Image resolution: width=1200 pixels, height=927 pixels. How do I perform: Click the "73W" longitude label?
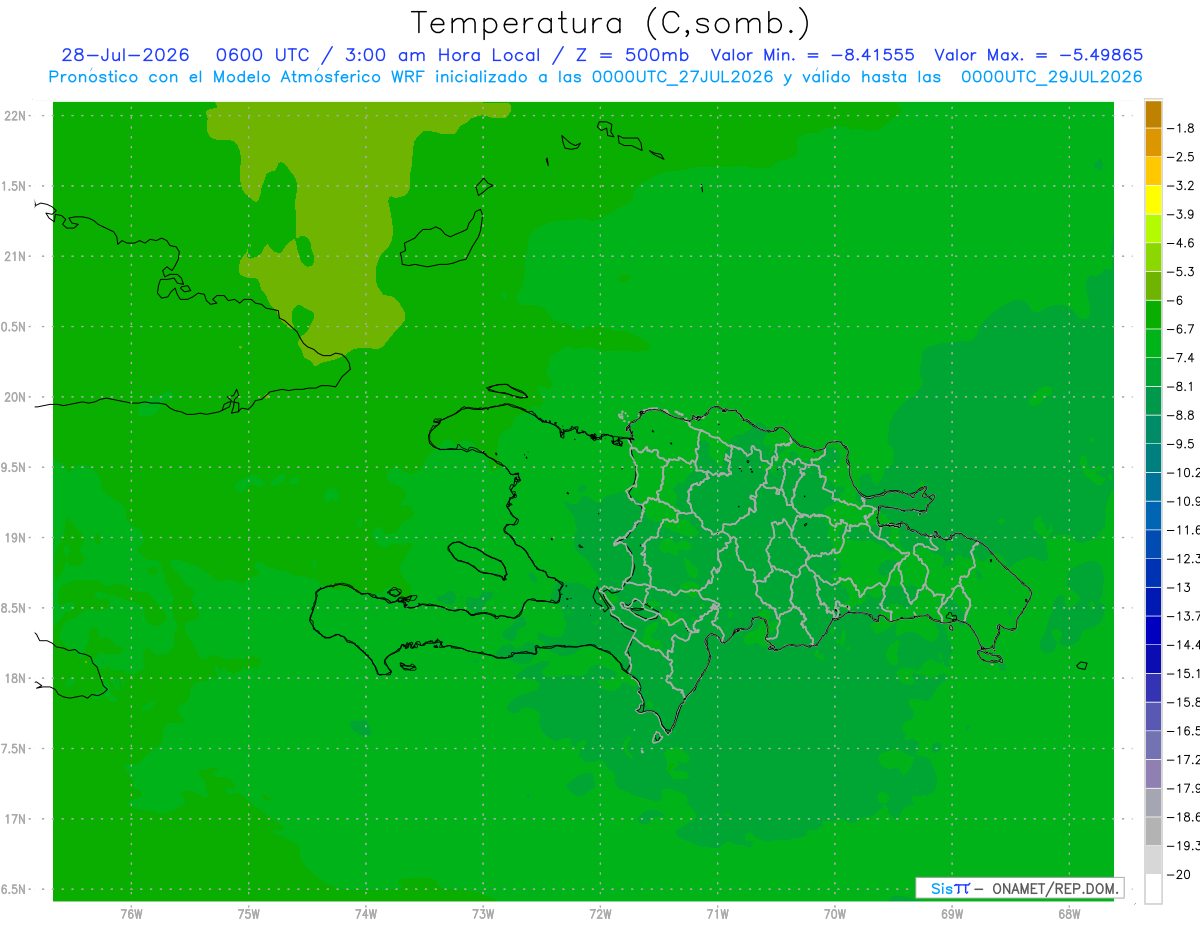[483, 913]
